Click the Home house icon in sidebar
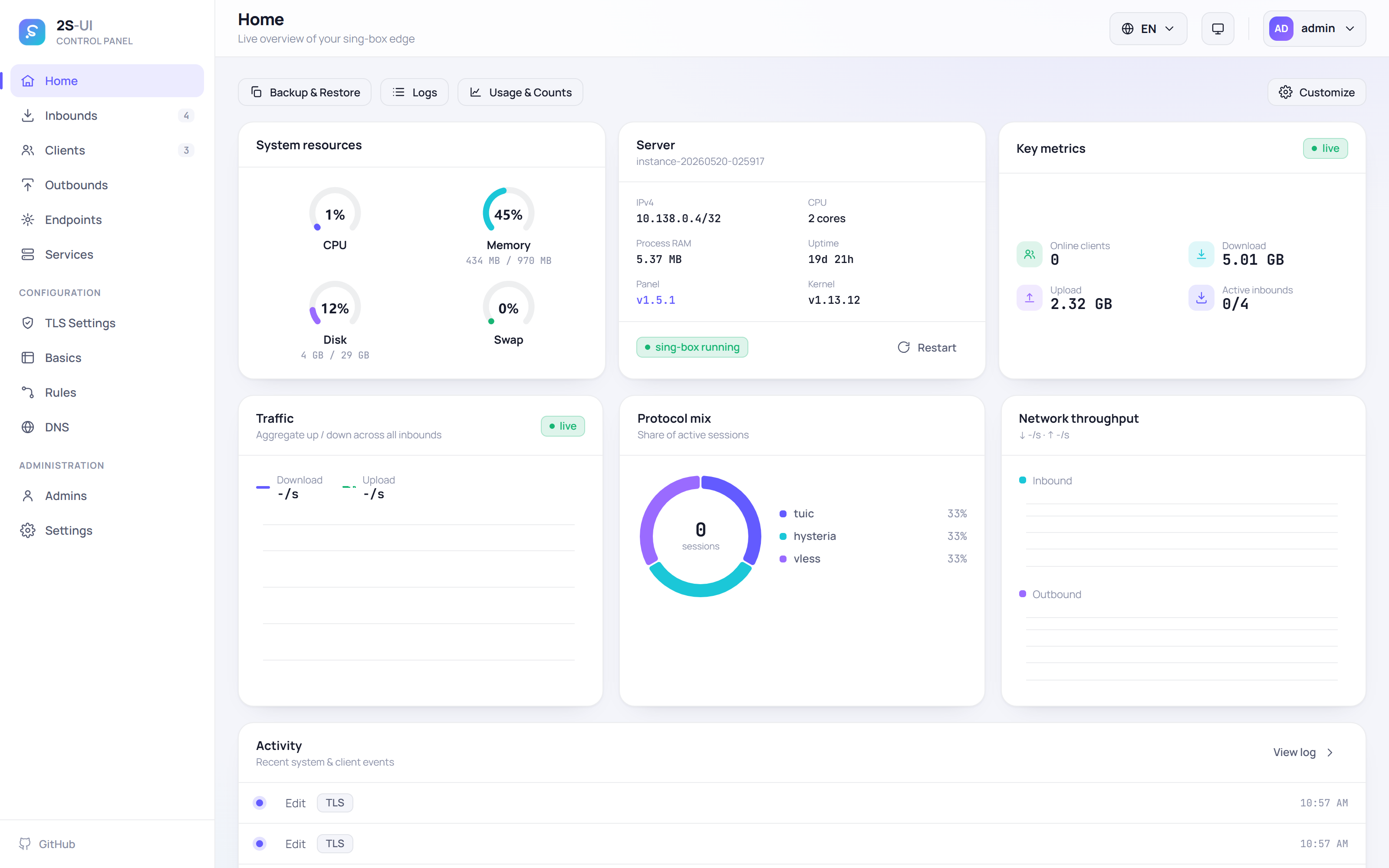This screenshot has height=868, width=1389. (x=27, y=81)
